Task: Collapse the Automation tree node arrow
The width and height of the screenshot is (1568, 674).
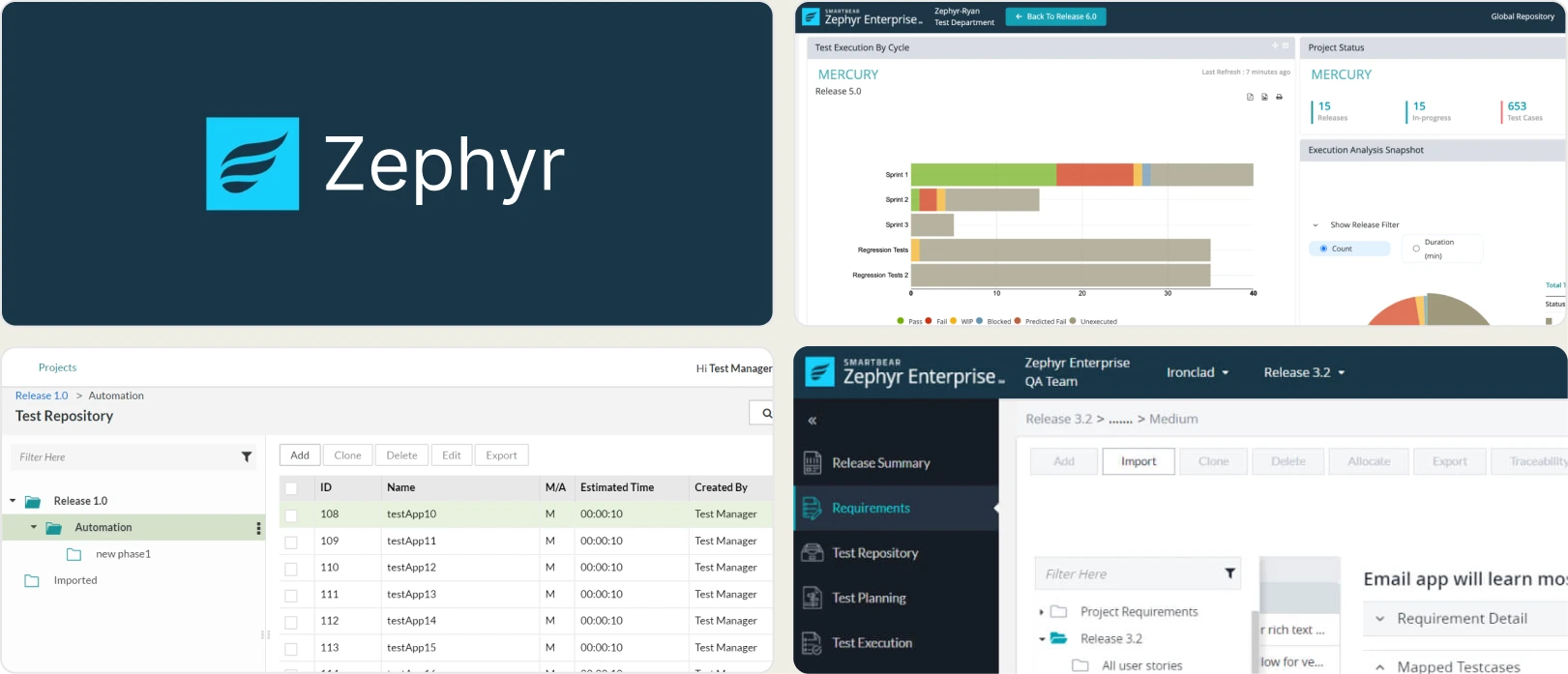Action: 34,527
